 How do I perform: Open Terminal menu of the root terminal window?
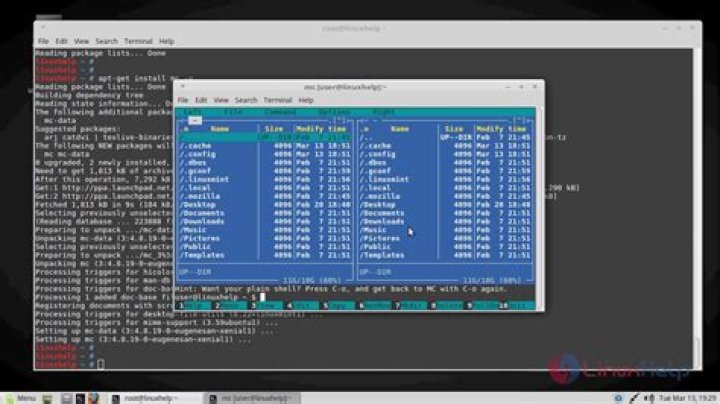pos(138,41)
